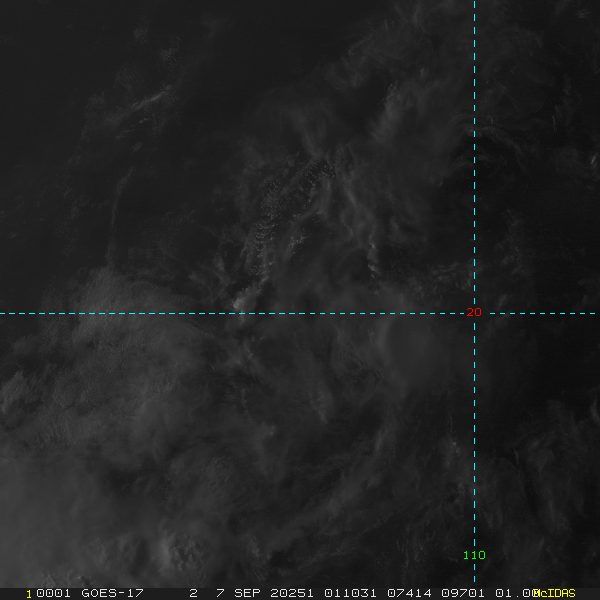Click the cyan gridline intersection at 20/110
The image size is (600, 600).
tap(474, 313)
